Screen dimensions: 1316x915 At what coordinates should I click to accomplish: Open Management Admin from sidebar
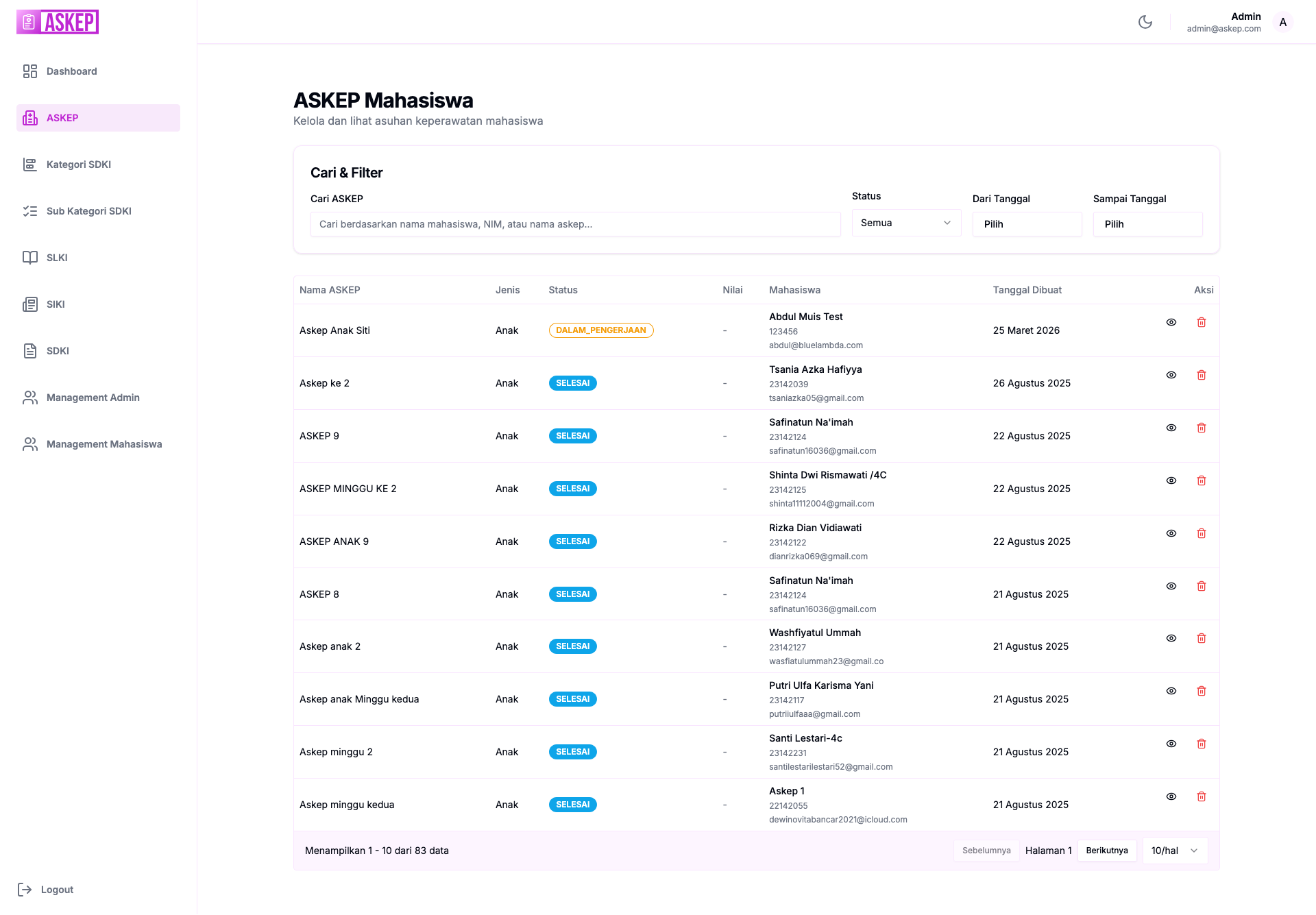pos(93,398)
